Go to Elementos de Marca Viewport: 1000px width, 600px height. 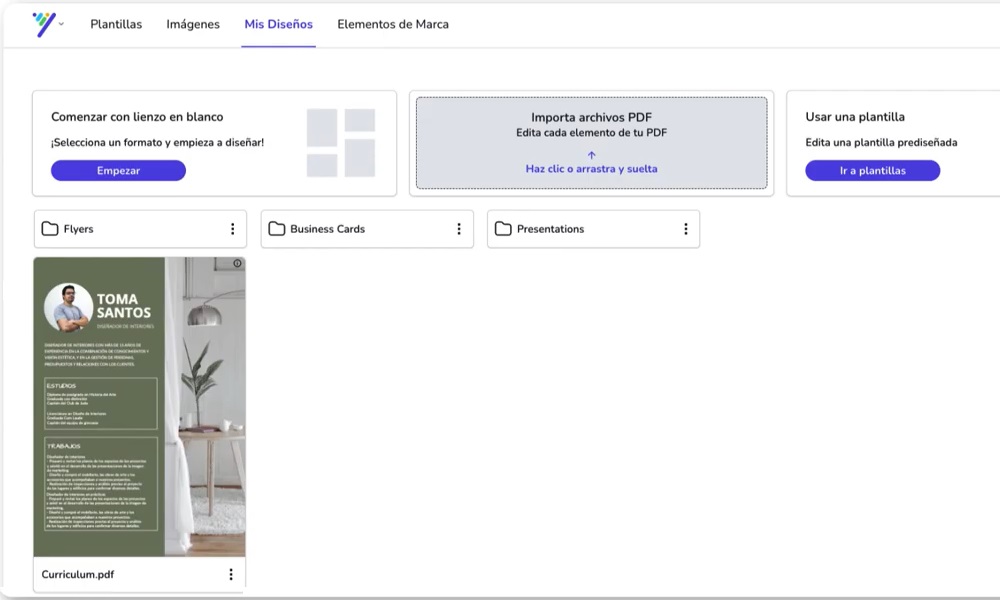392,23
